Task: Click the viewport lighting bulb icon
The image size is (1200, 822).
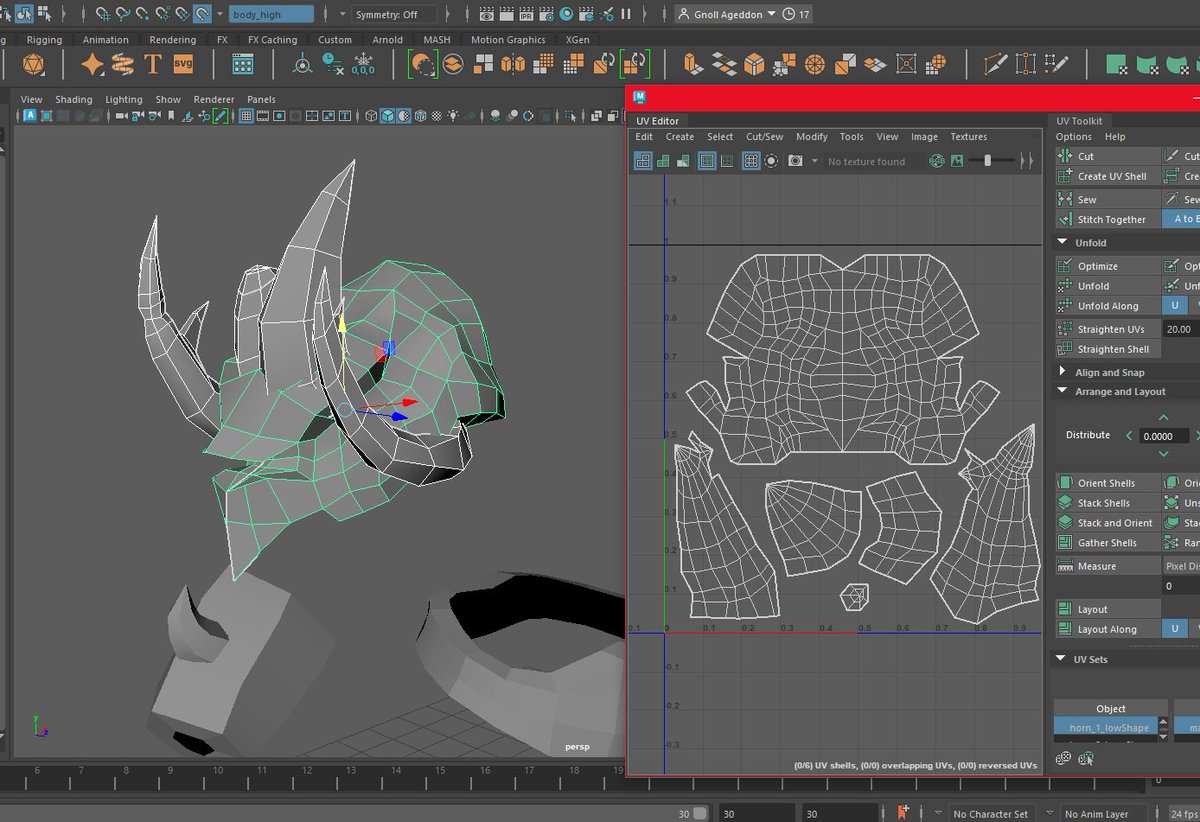Action: 451,115
